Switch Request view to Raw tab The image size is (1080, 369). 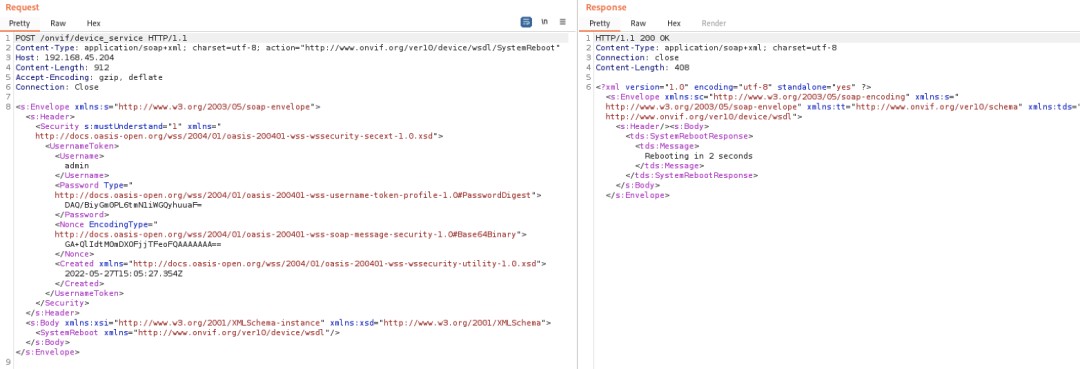(x=58, y=23)
